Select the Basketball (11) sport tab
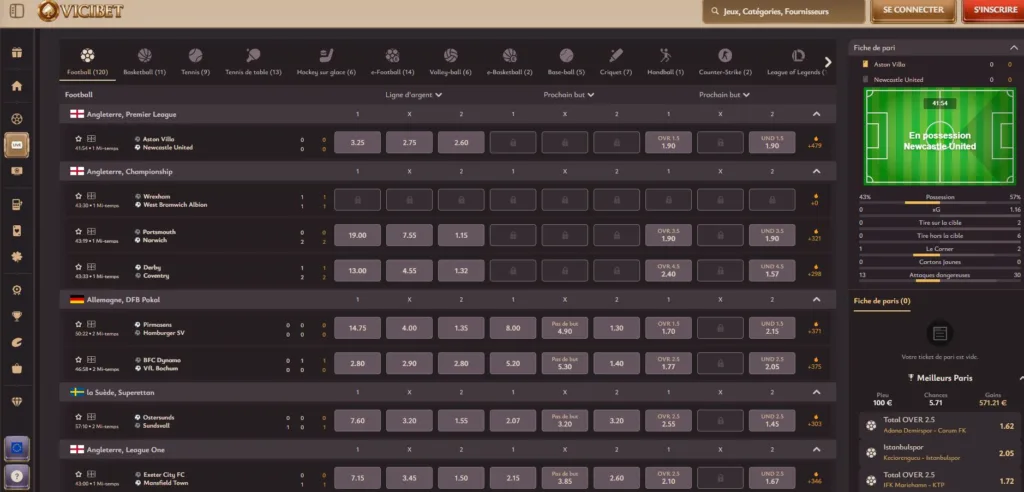 [144, 62]
